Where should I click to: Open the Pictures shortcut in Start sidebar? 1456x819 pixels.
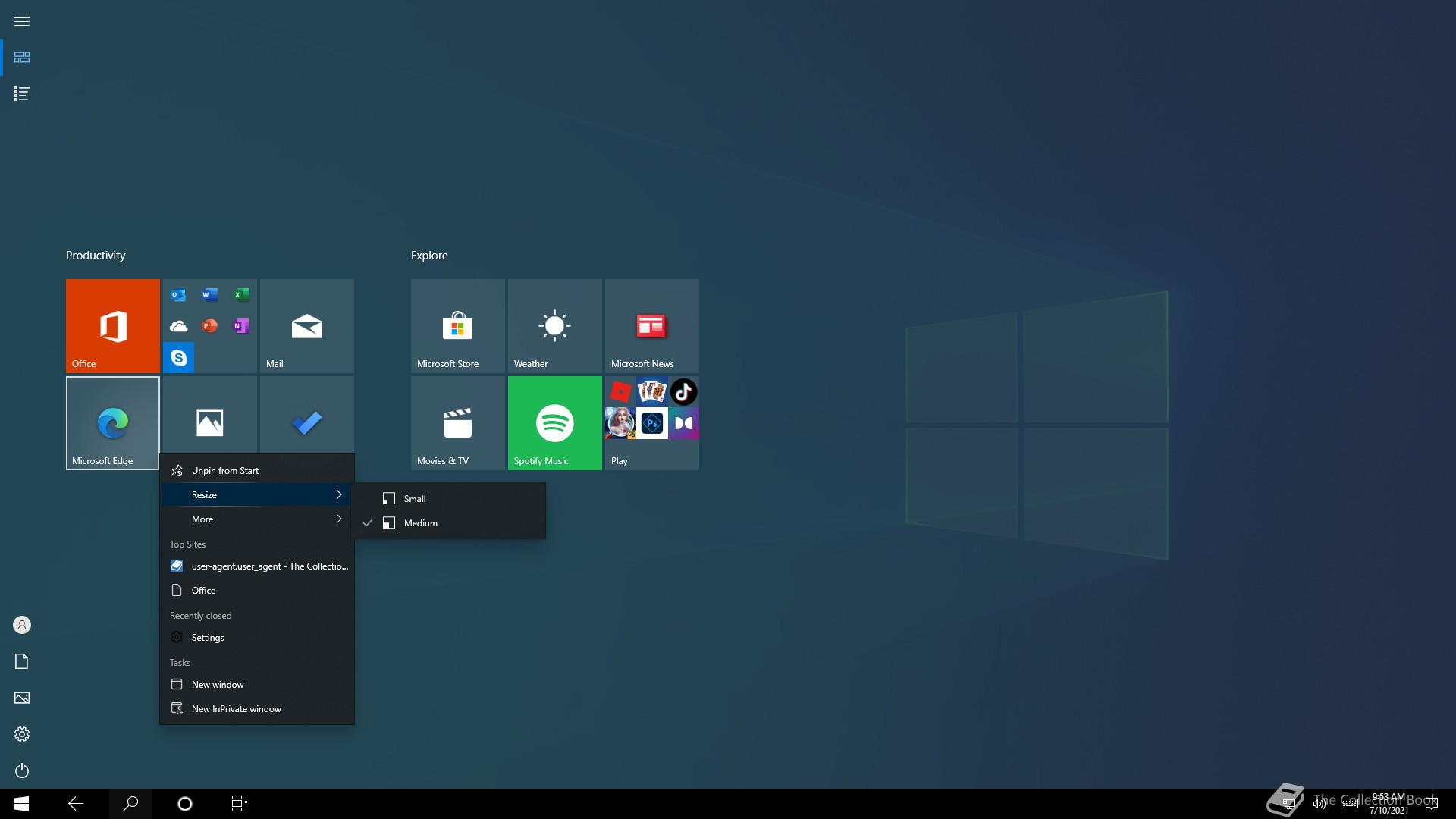22,698
